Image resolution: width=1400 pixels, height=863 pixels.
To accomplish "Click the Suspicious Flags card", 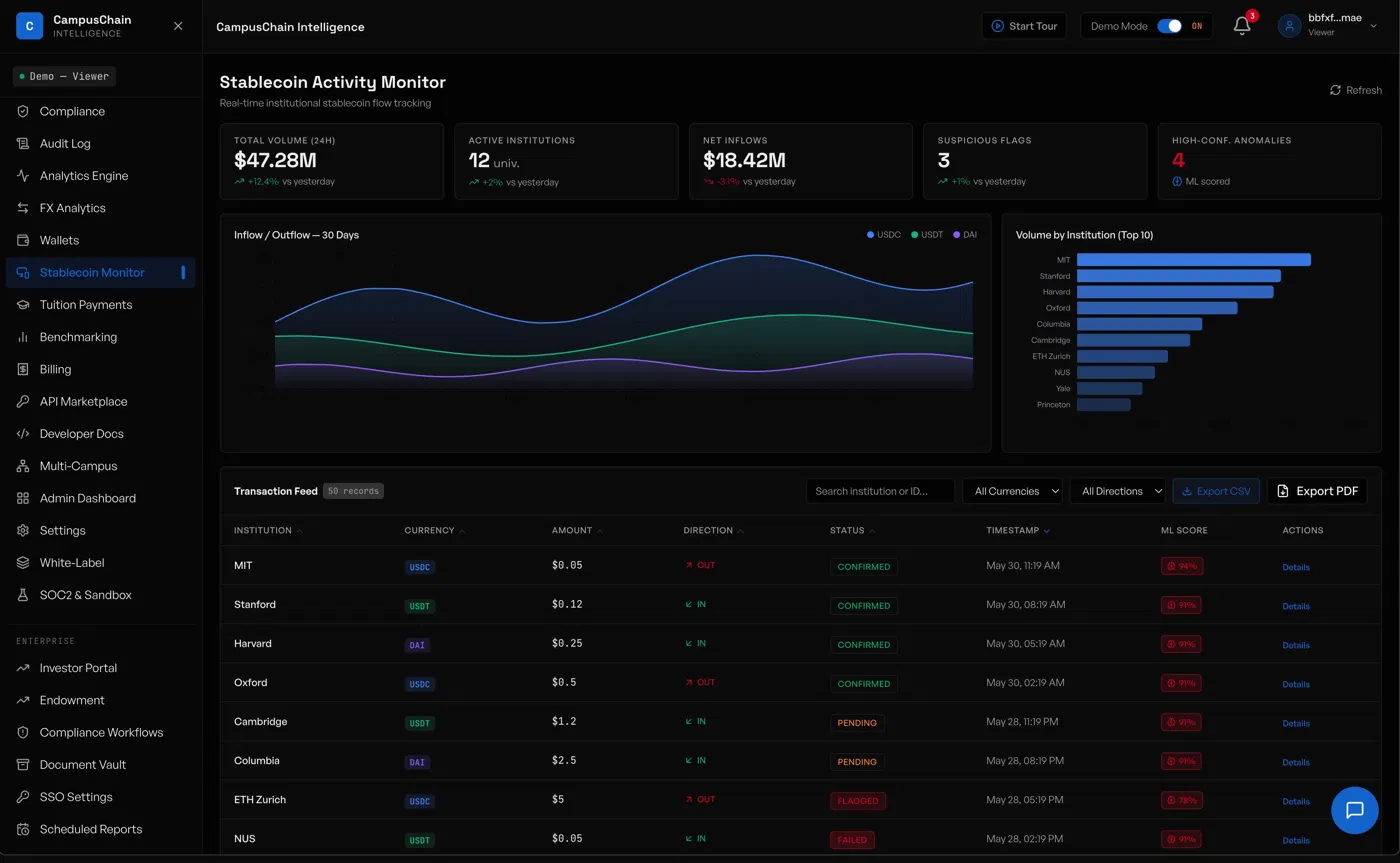I will [x=1035, y=161].
